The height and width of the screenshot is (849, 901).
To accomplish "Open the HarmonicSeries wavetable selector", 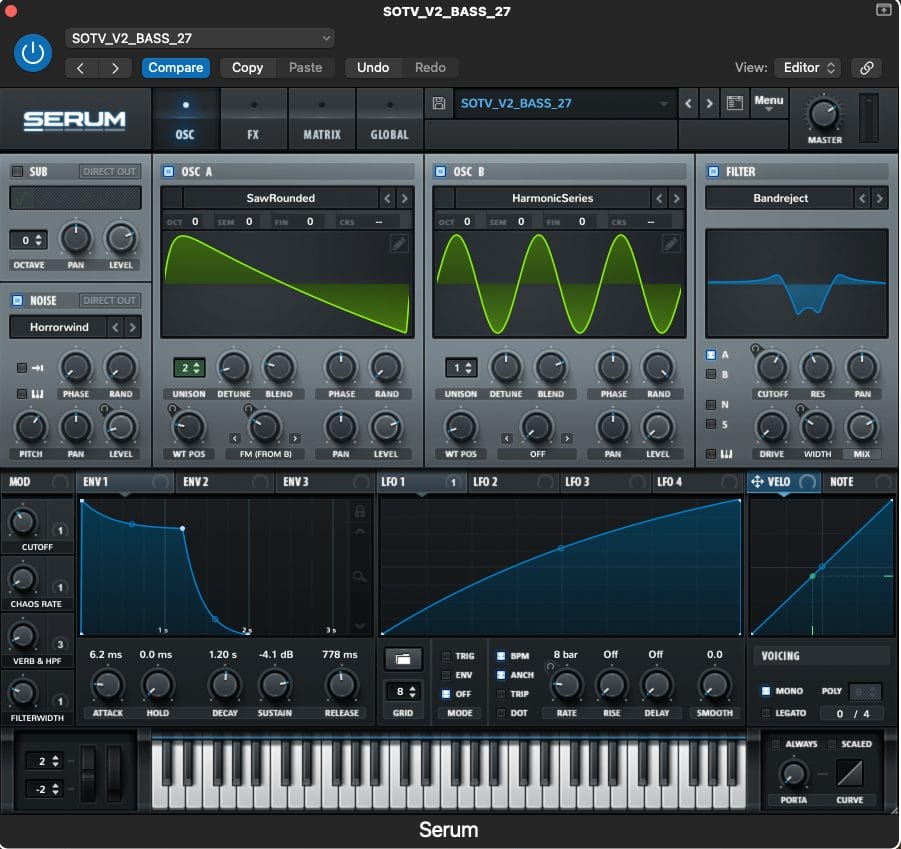I will pos(552,198).
